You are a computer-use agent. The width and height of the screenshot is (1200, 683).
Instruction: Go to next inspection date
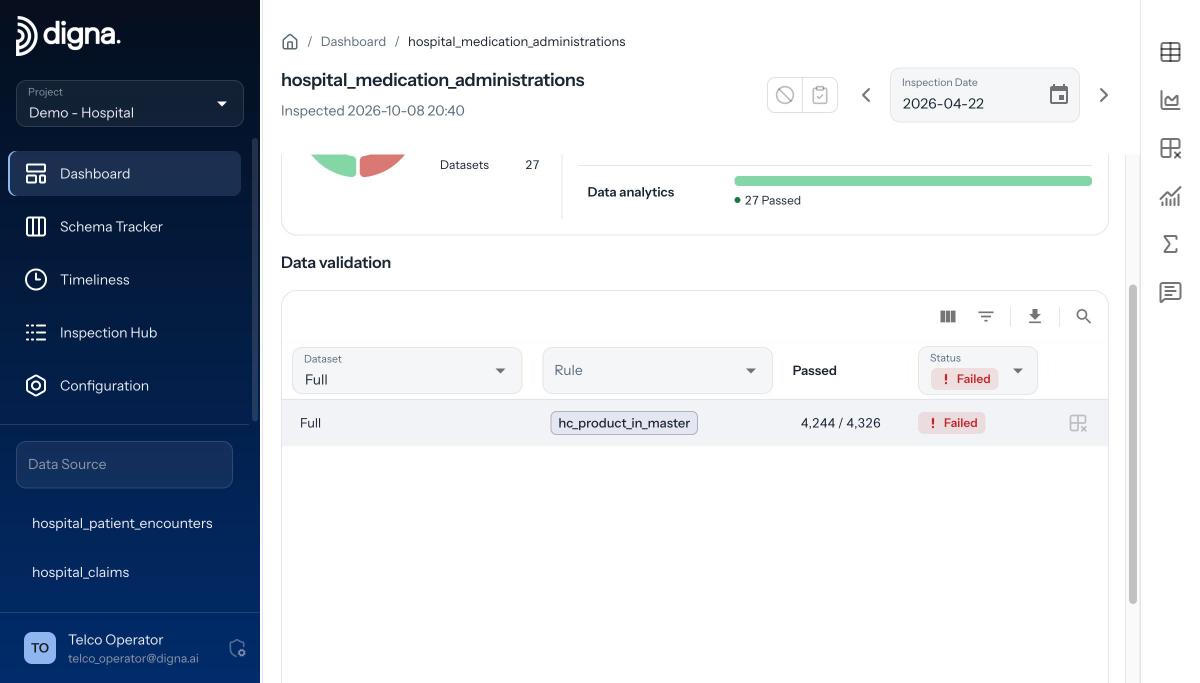1104,95
